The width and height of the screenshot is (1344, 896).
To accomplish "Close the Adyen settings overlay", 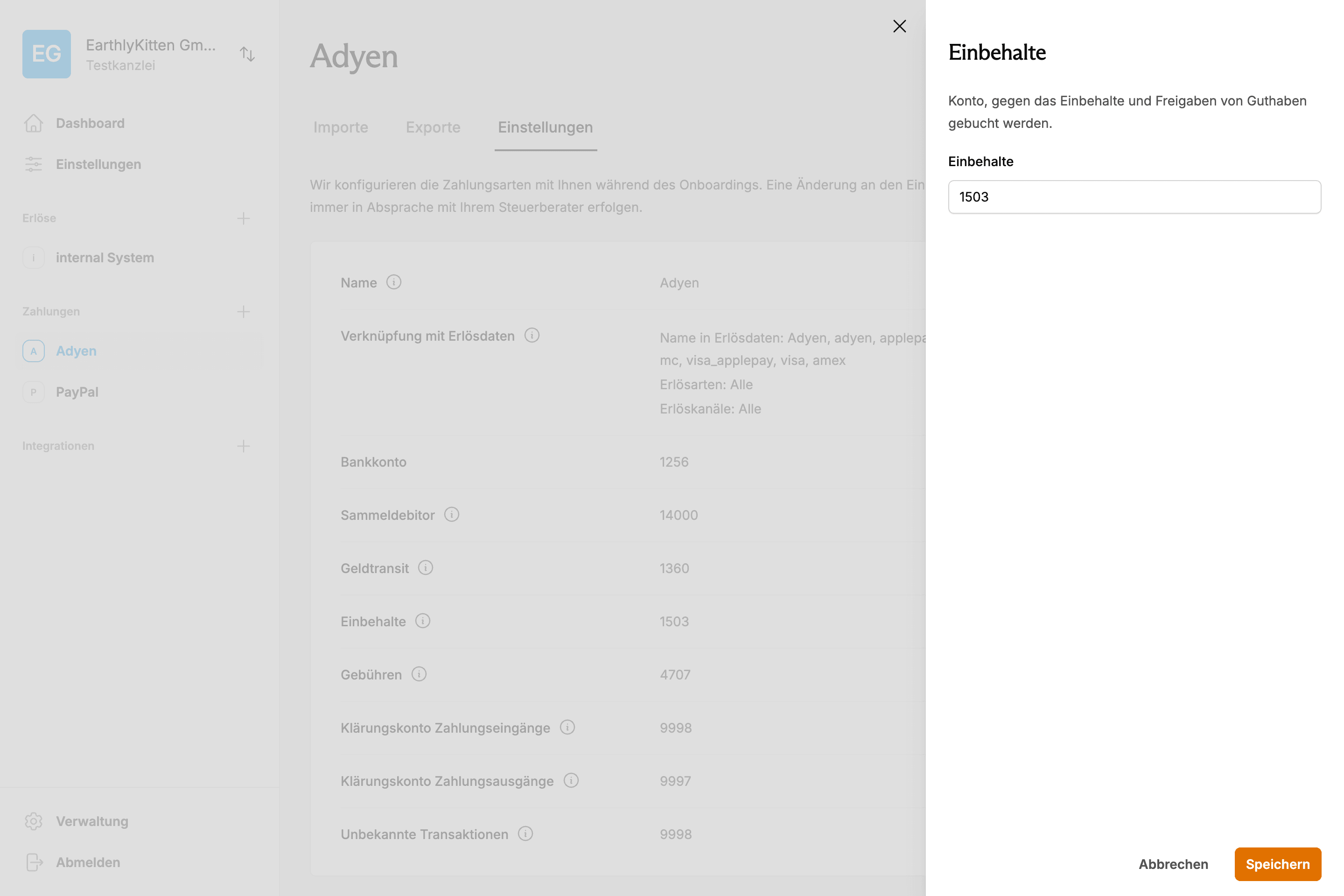I will tap(899, 26).
